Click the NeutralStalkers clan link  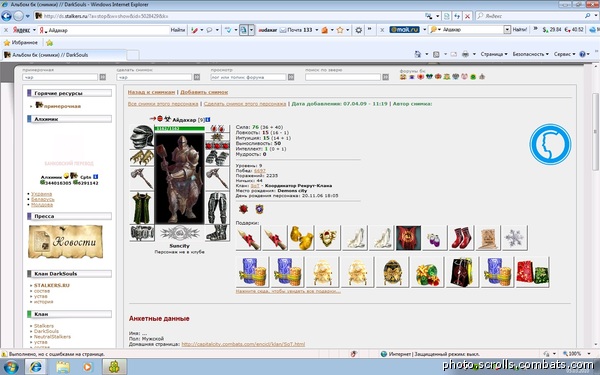(x=52, y=337)
